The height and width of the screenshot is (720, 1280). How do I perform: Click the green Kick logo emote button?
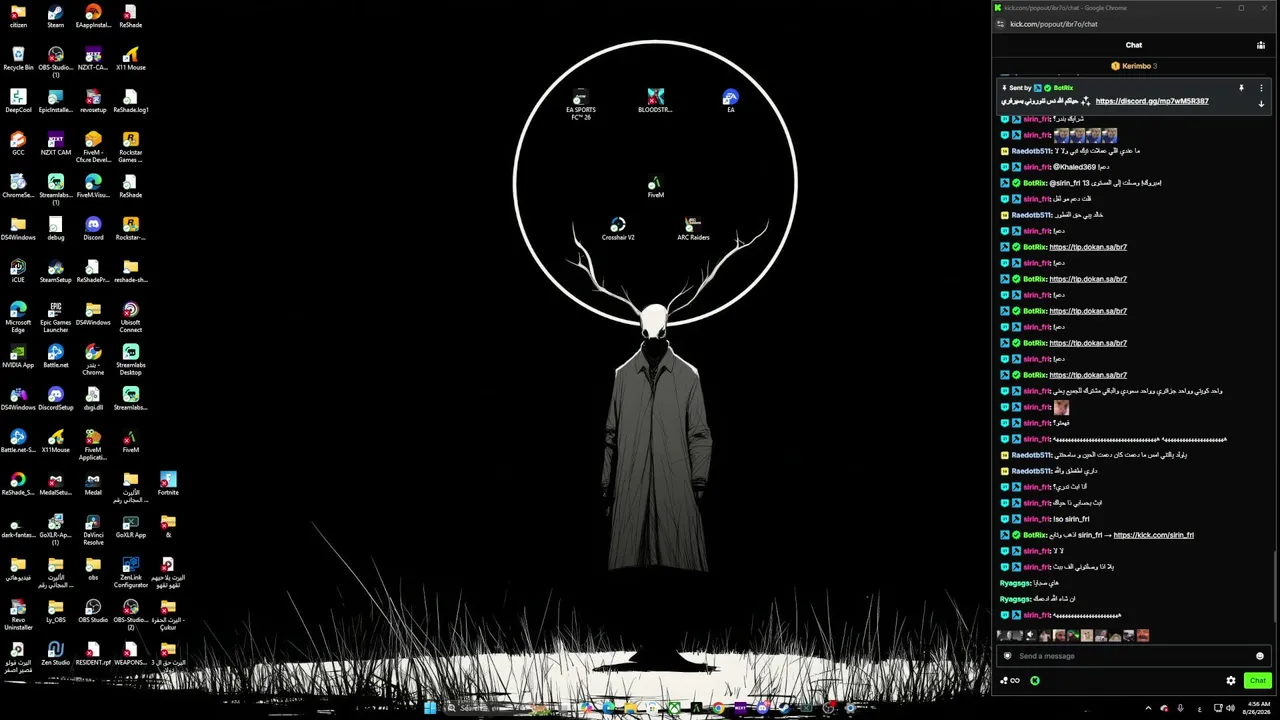tap(1035, 681)
